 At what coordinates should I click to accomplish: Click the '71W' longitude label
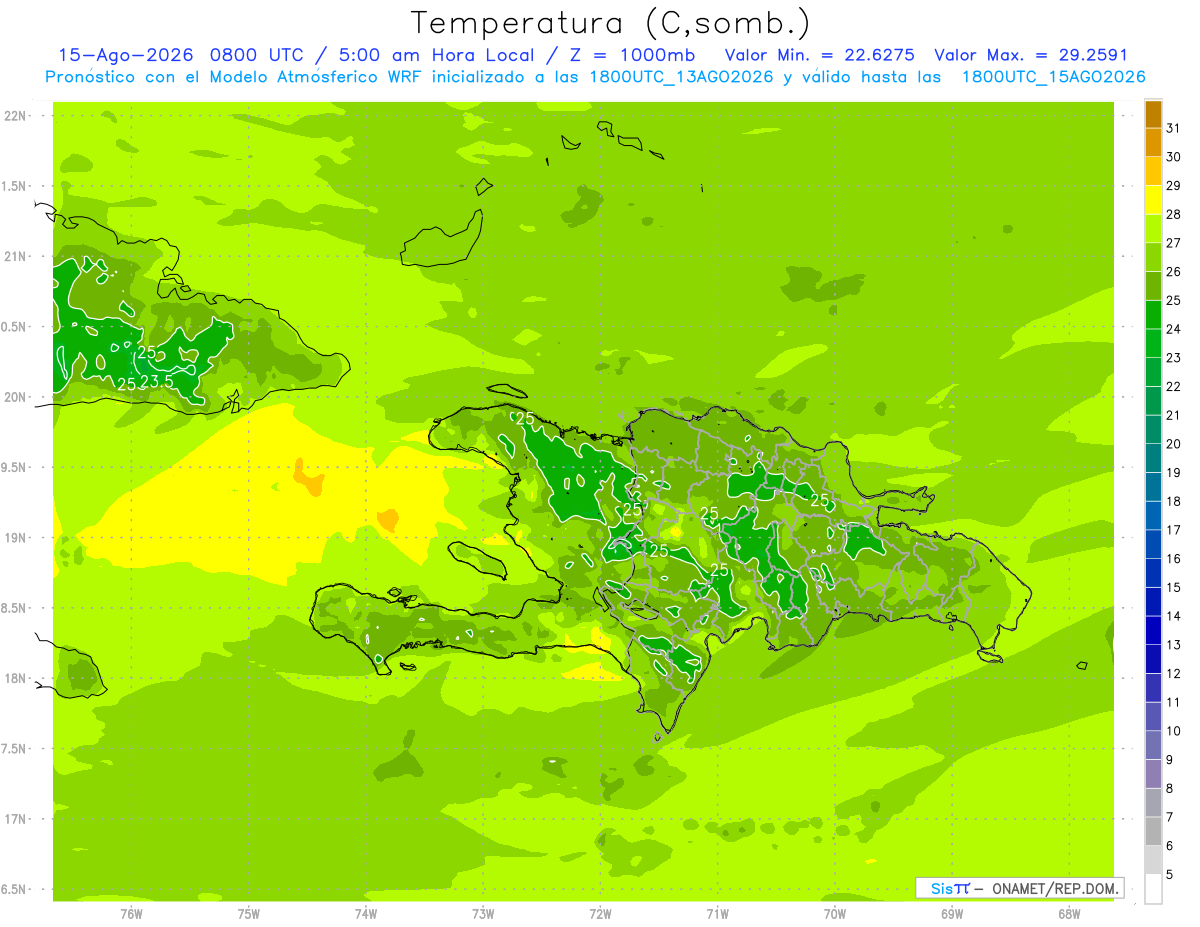717,913
